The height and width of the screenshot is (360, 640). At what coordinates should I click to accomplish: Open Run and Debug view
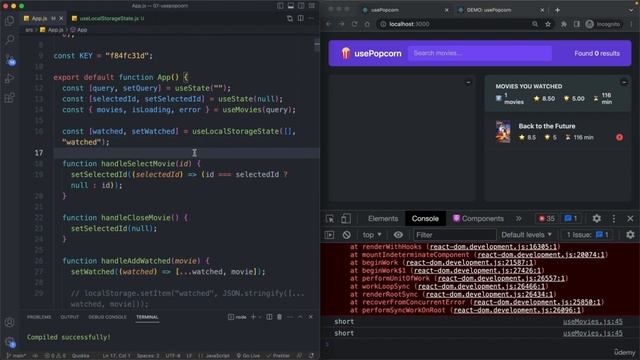point(9,78)
